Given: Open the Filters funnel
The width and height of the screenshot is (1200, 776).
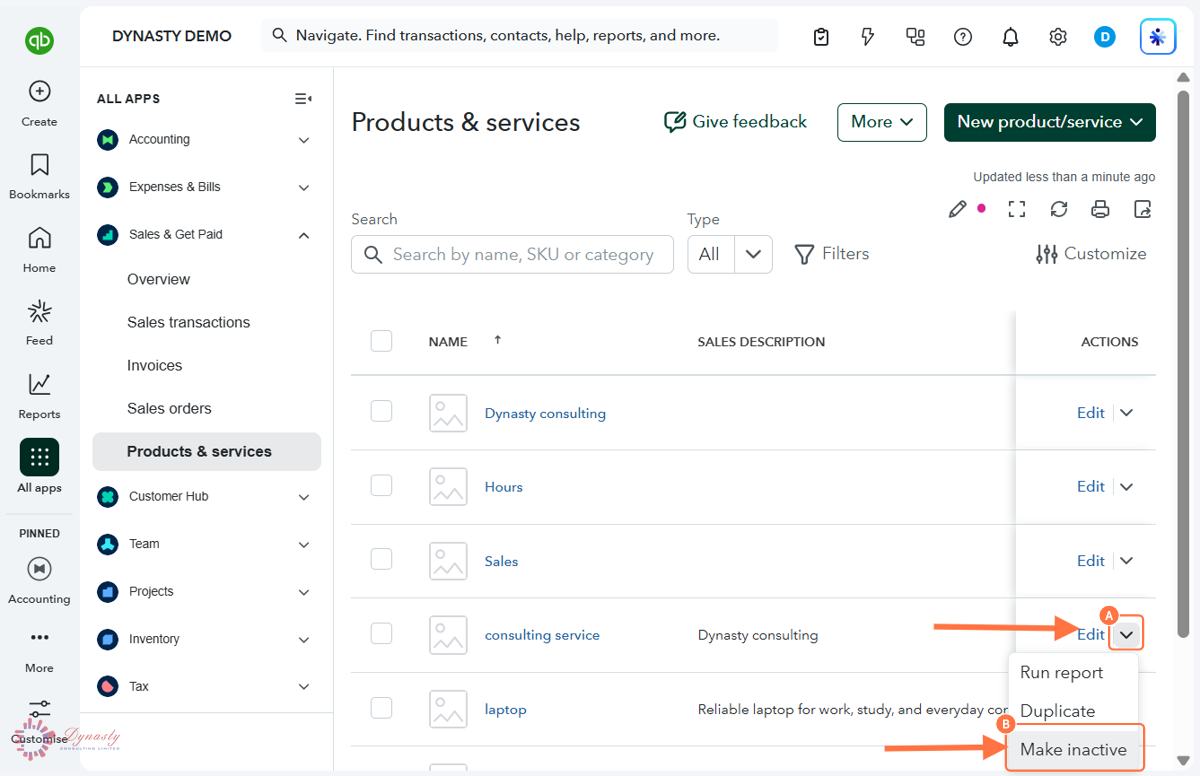Looking at the screenshot, I should point(832,254).
